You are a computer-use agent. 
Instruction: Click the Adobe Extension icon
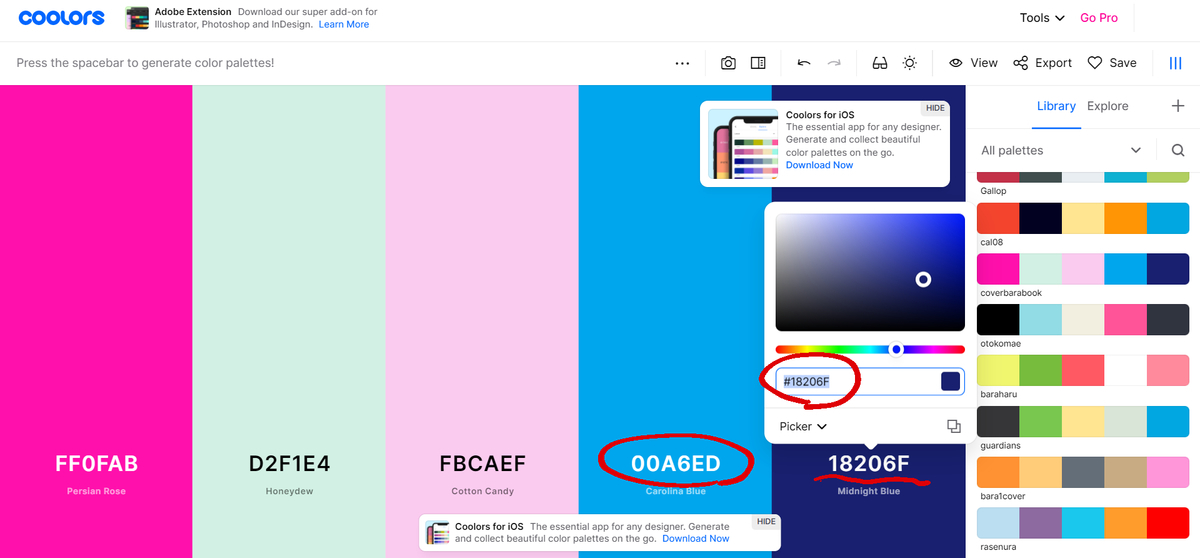coord(137,18)
